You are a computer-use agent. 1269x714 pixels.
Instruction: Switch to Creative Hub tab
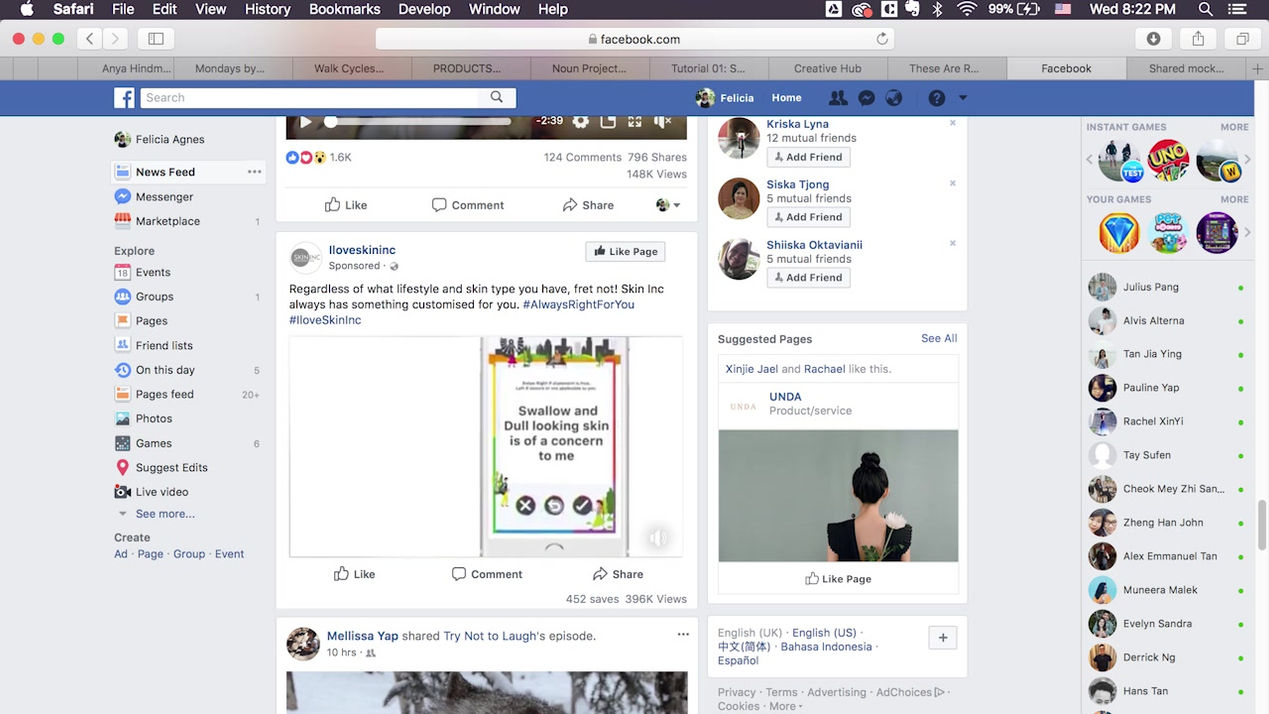pyautogui.click(x=827, y=69)
